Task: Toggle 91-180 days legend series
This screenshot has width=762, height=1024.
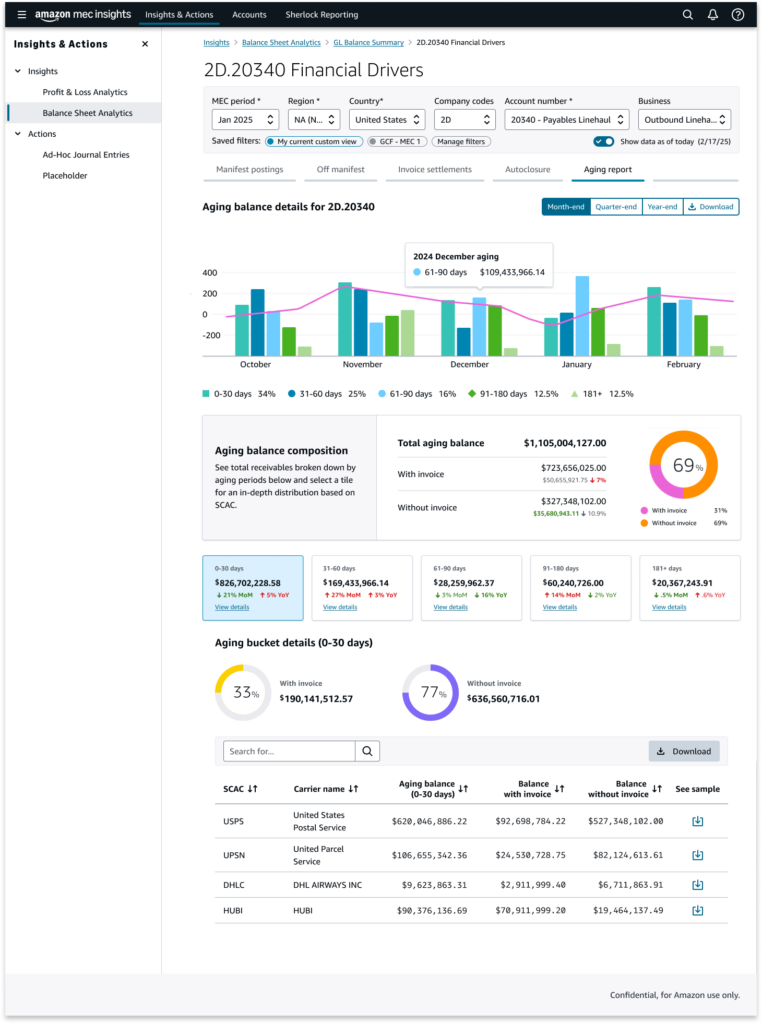Action: tap(513, 394)
